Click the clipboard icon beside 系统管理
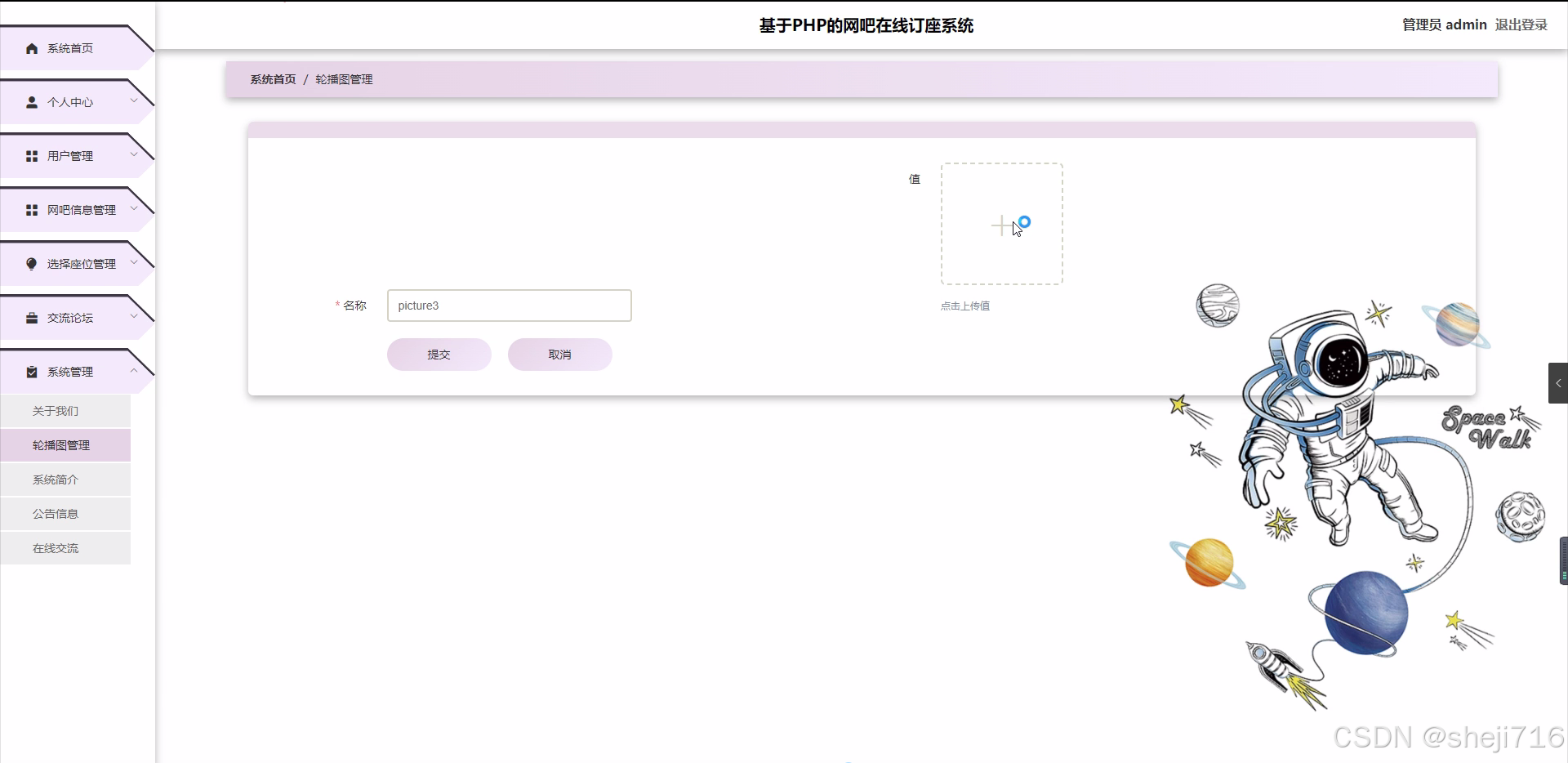The image size is (1568, 763). click(x=32, y=372)
